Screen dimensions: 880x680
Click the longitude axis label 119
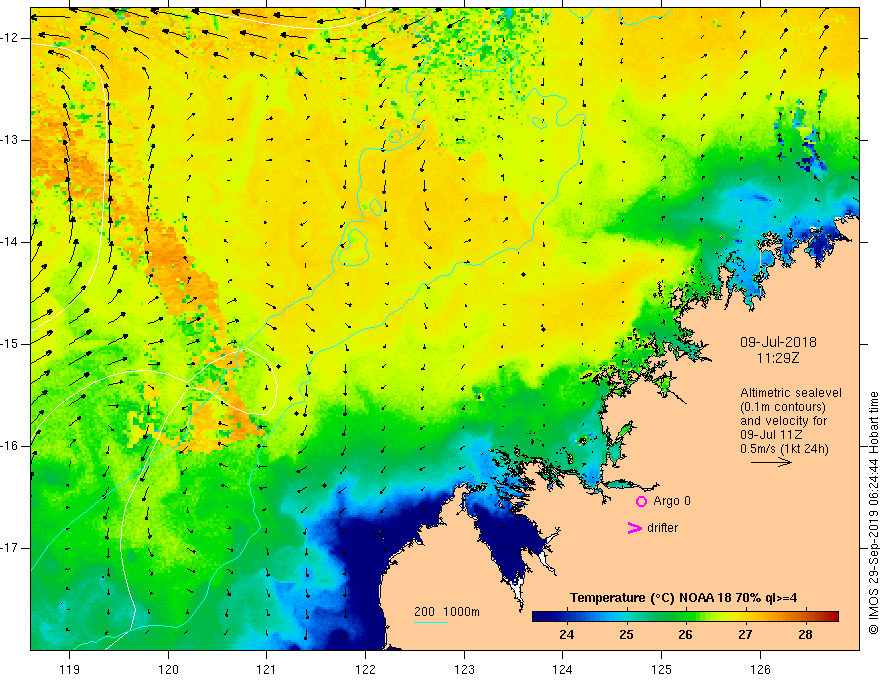[x=69, y=669]
